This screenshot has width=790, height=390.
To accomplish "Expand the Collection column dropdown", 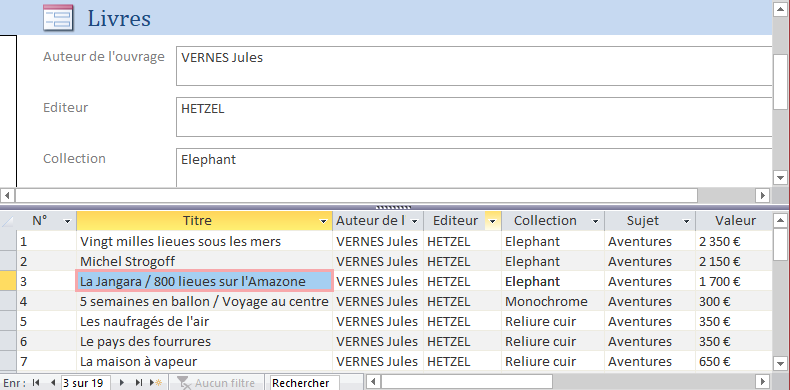I will coord(595,221).
